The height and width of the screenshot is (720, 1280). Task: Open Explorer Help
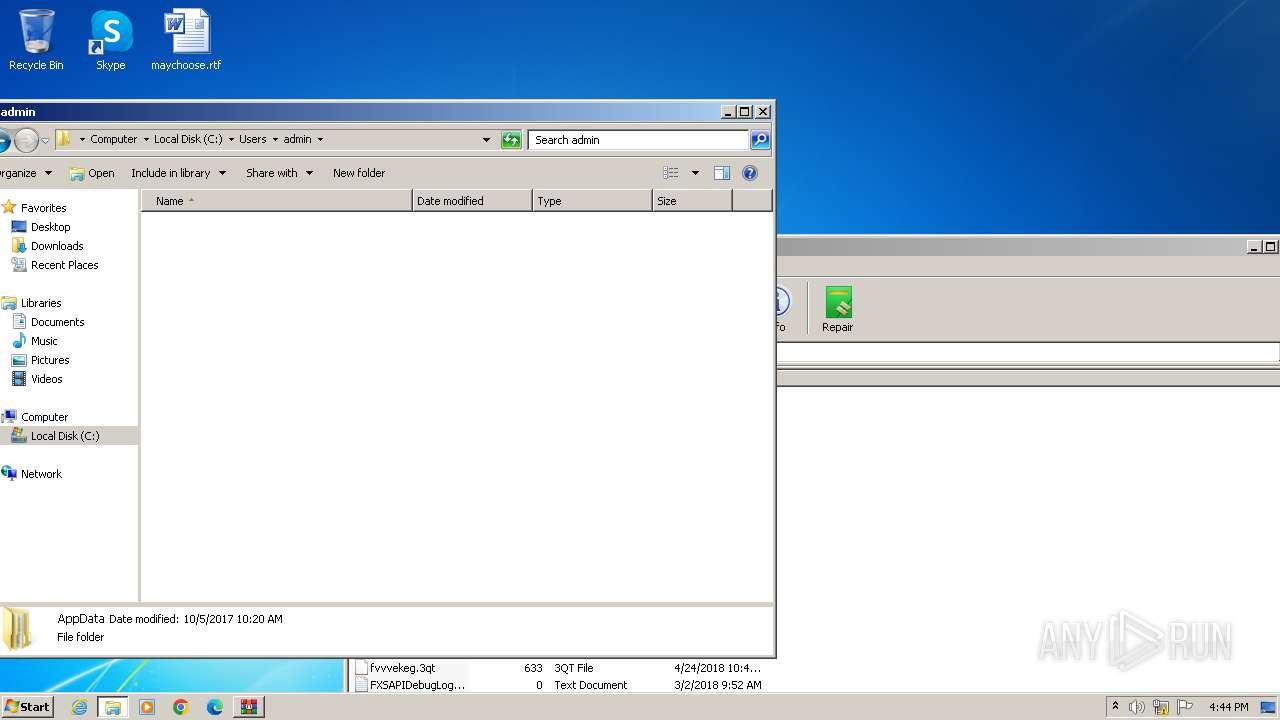click(750, 173)
